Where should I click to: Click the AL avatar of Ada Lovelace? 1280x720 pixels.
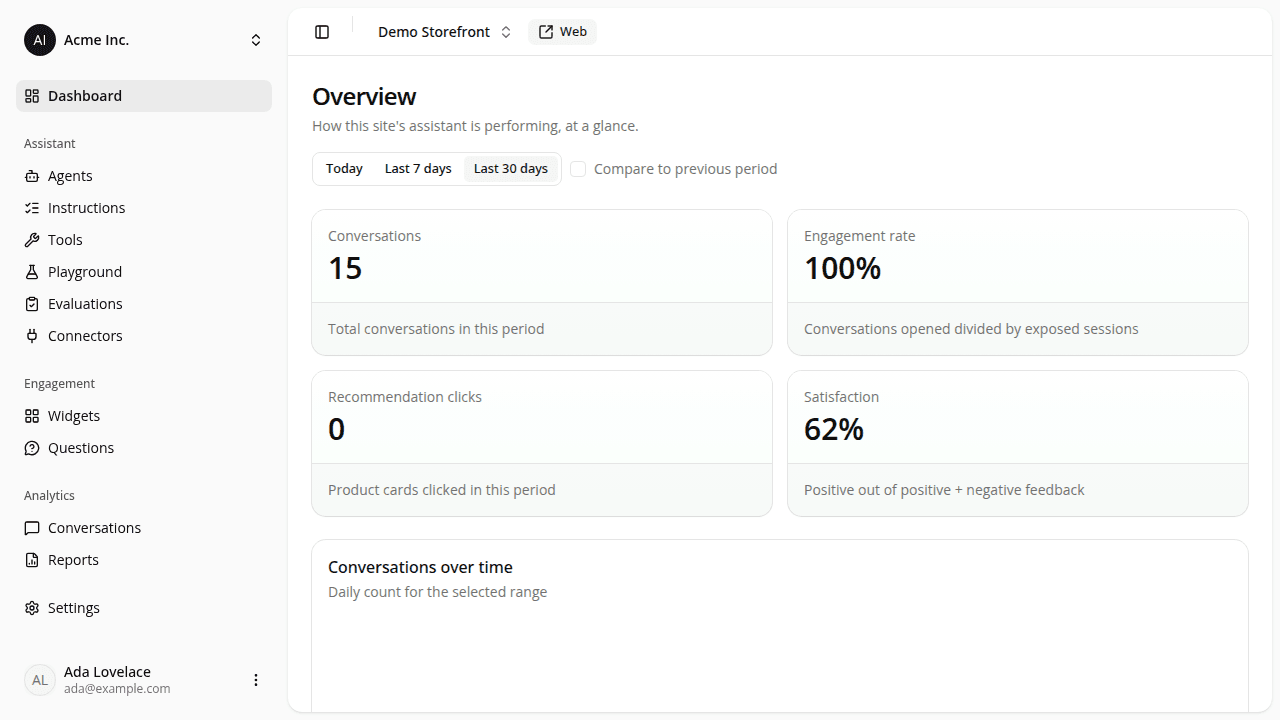(x=40, y=680)
